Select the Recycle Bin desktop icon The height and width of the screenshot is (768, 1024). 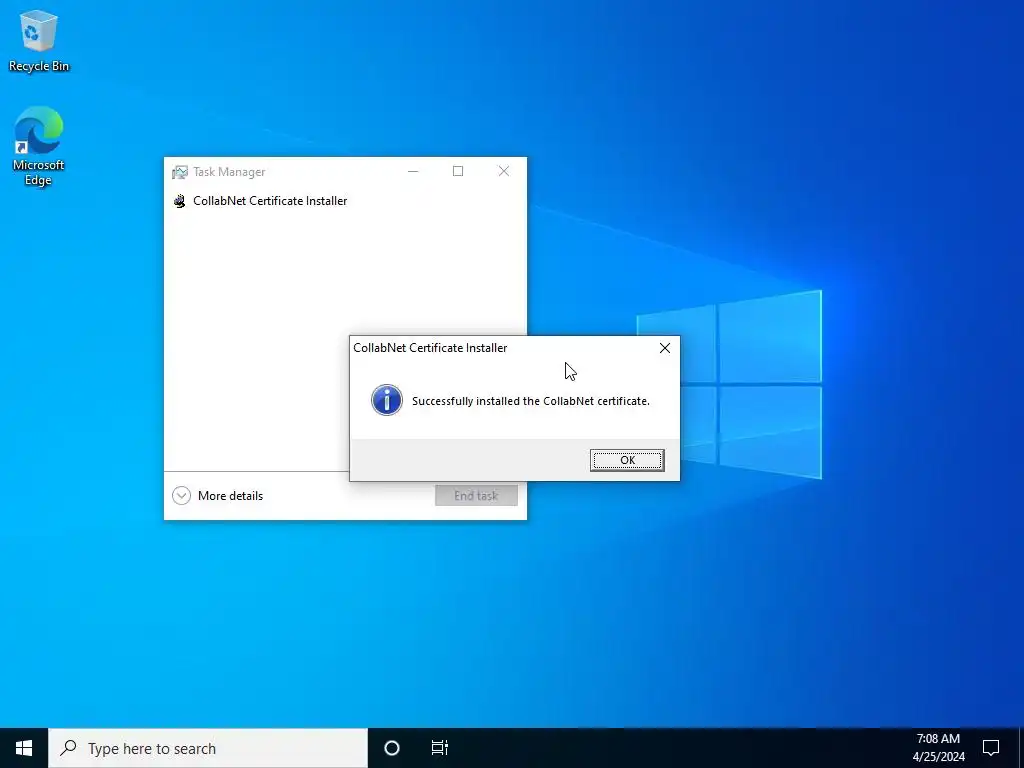tap(39, 40)
